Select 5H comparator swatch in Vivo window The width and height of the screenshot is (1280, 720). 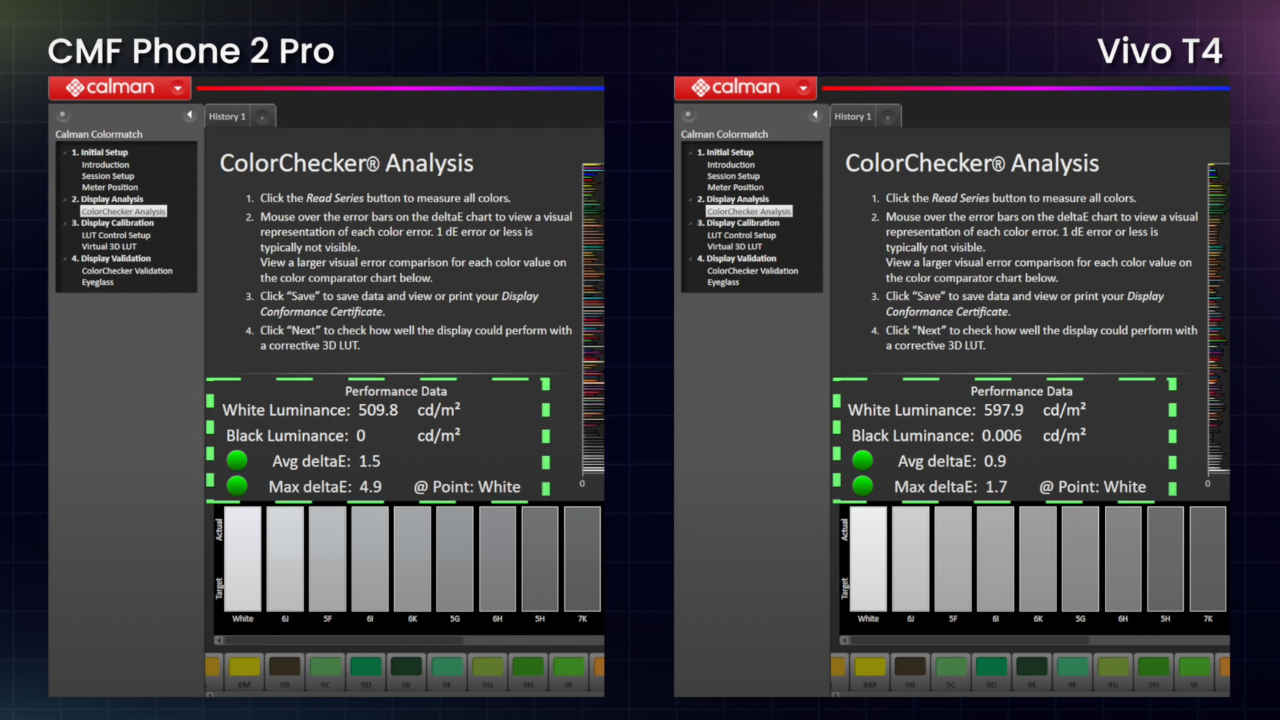pos(1166,559)
